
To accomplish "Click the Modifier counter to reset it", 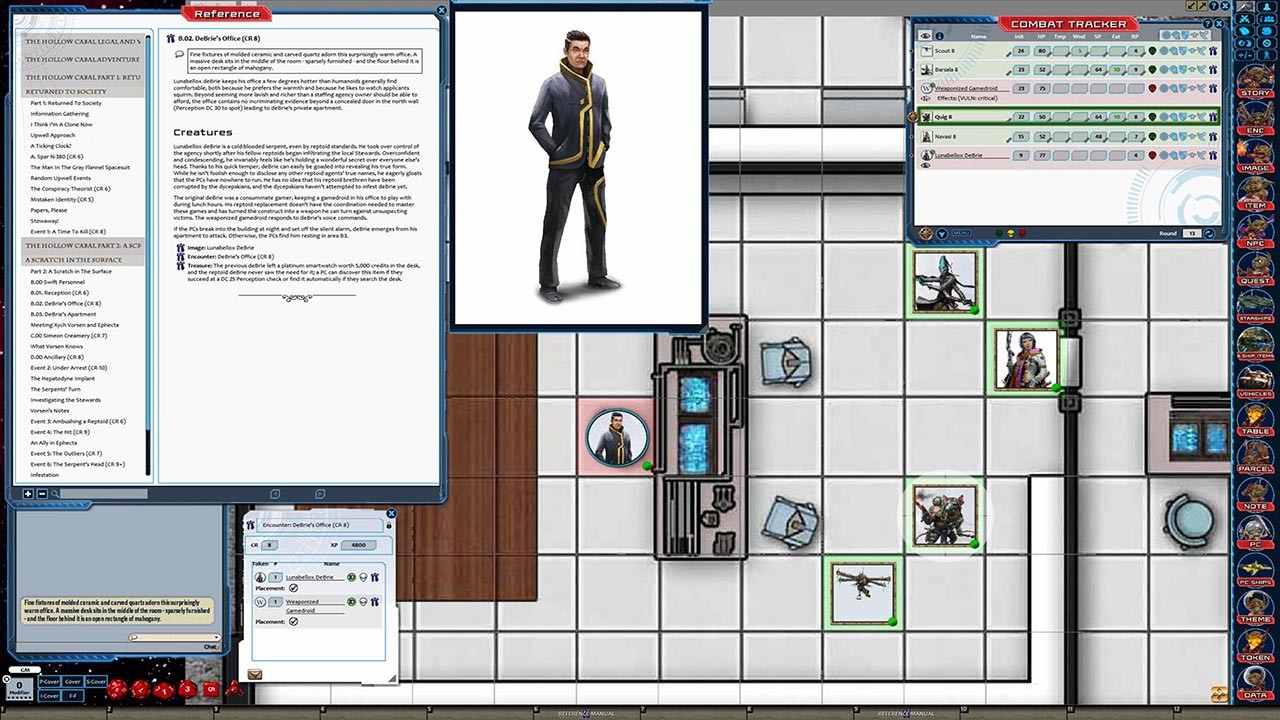I will 19,689.
